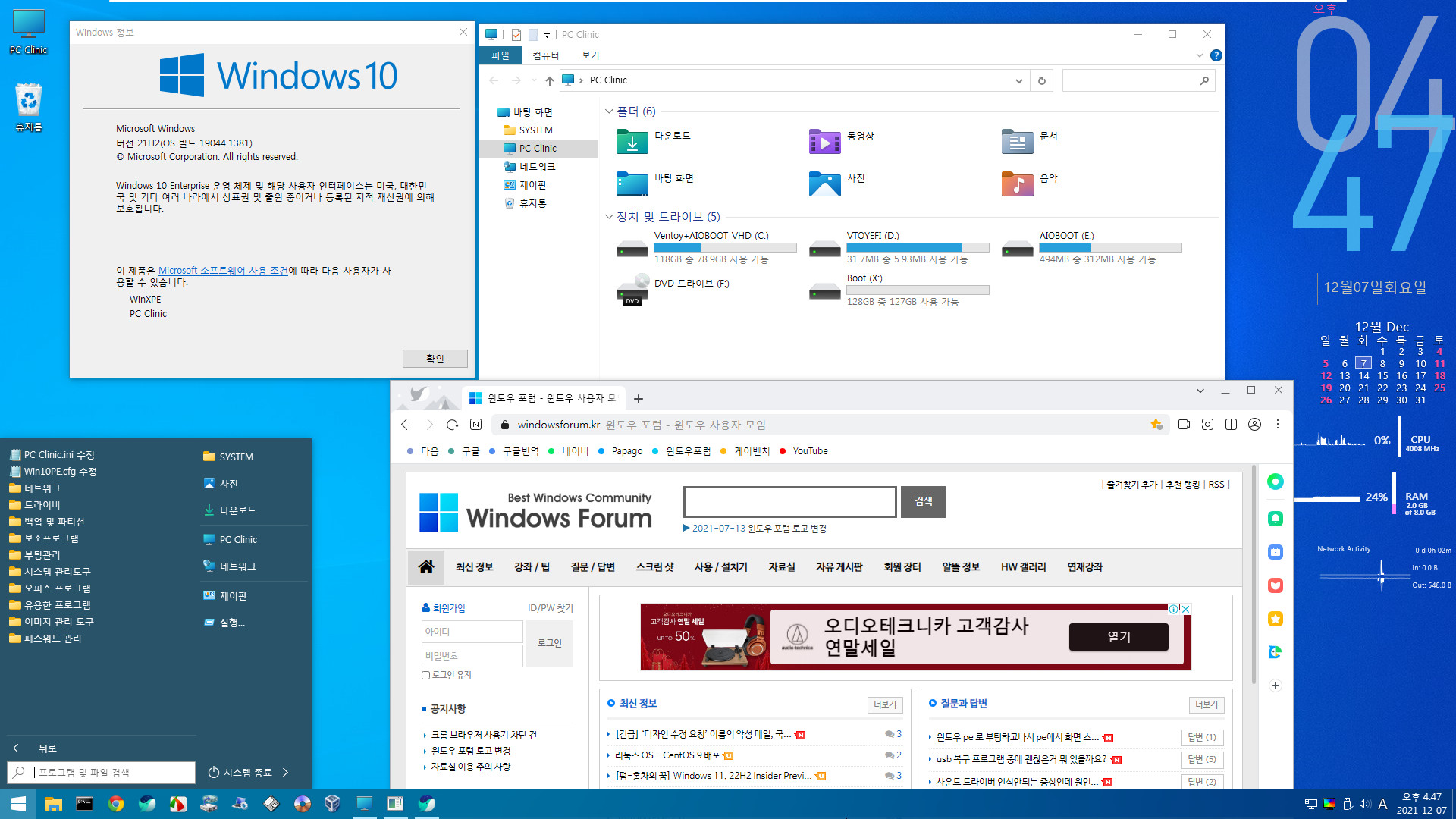
Task: Open the 보기 ribbon tab
Action: click(591, 55)
